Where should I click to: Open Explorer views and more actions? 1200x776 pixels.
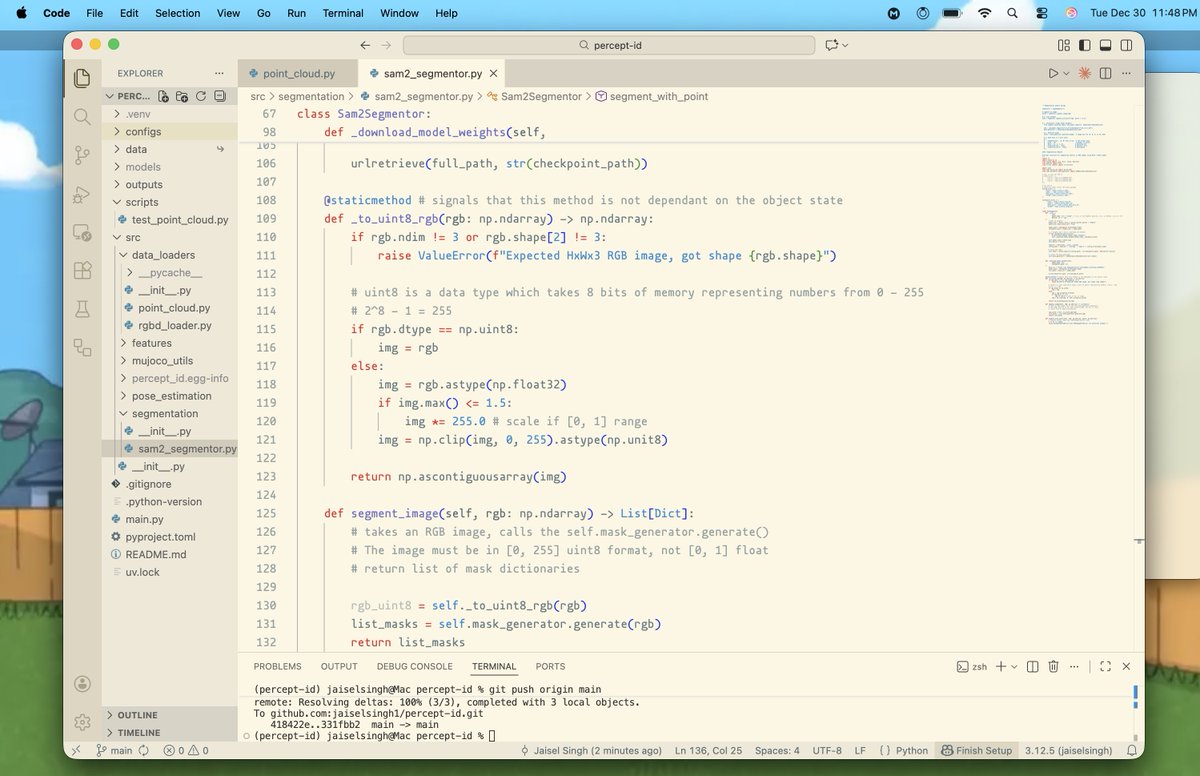click(x=219, y=73)
